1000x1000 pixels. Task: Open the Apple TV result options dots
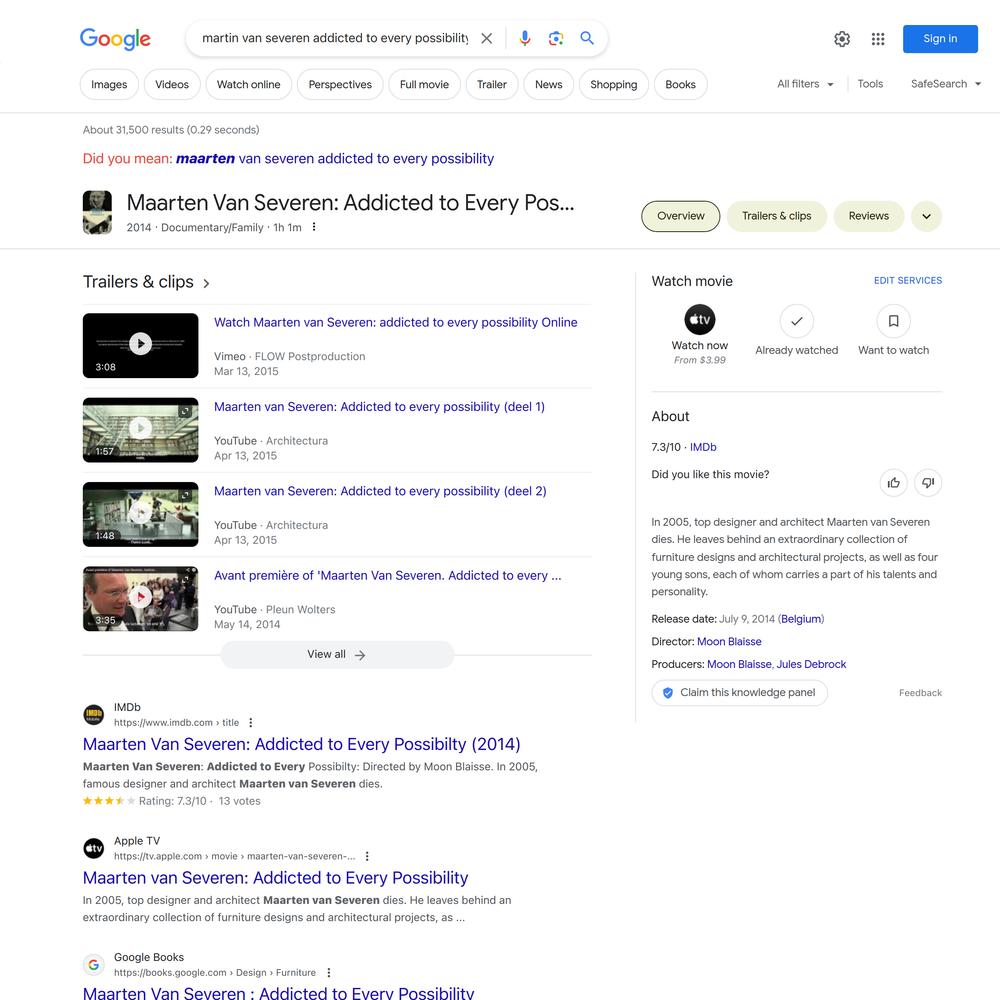[367, 857]
